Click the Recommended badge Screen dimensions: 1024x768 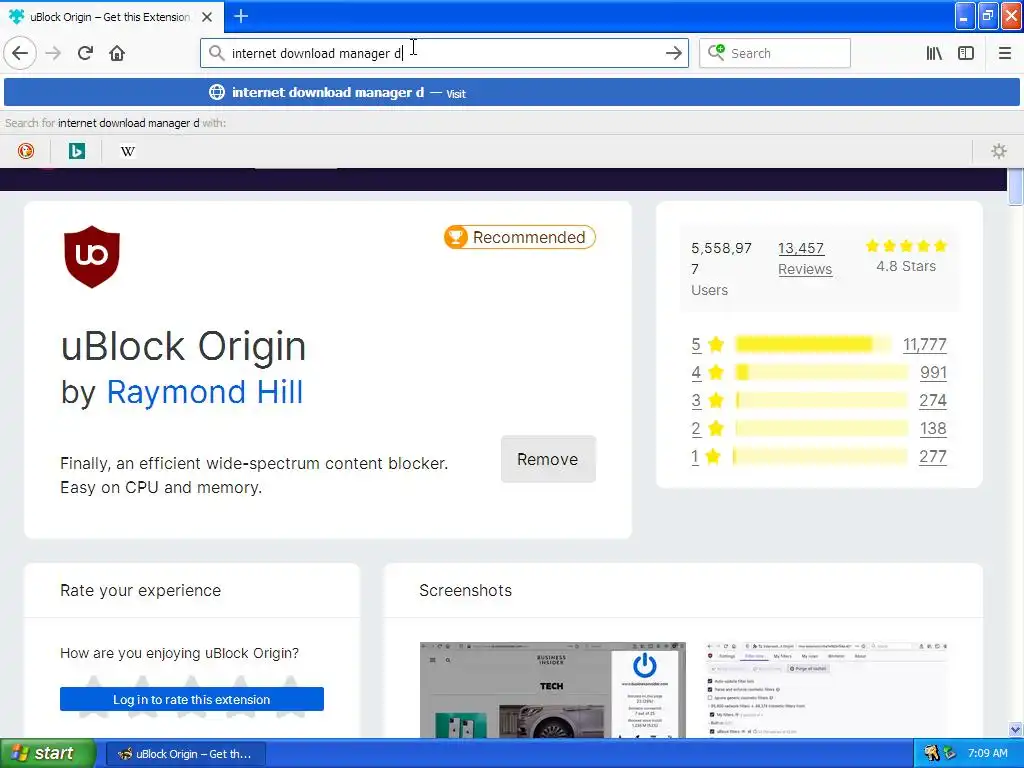[x=520, y=237]
